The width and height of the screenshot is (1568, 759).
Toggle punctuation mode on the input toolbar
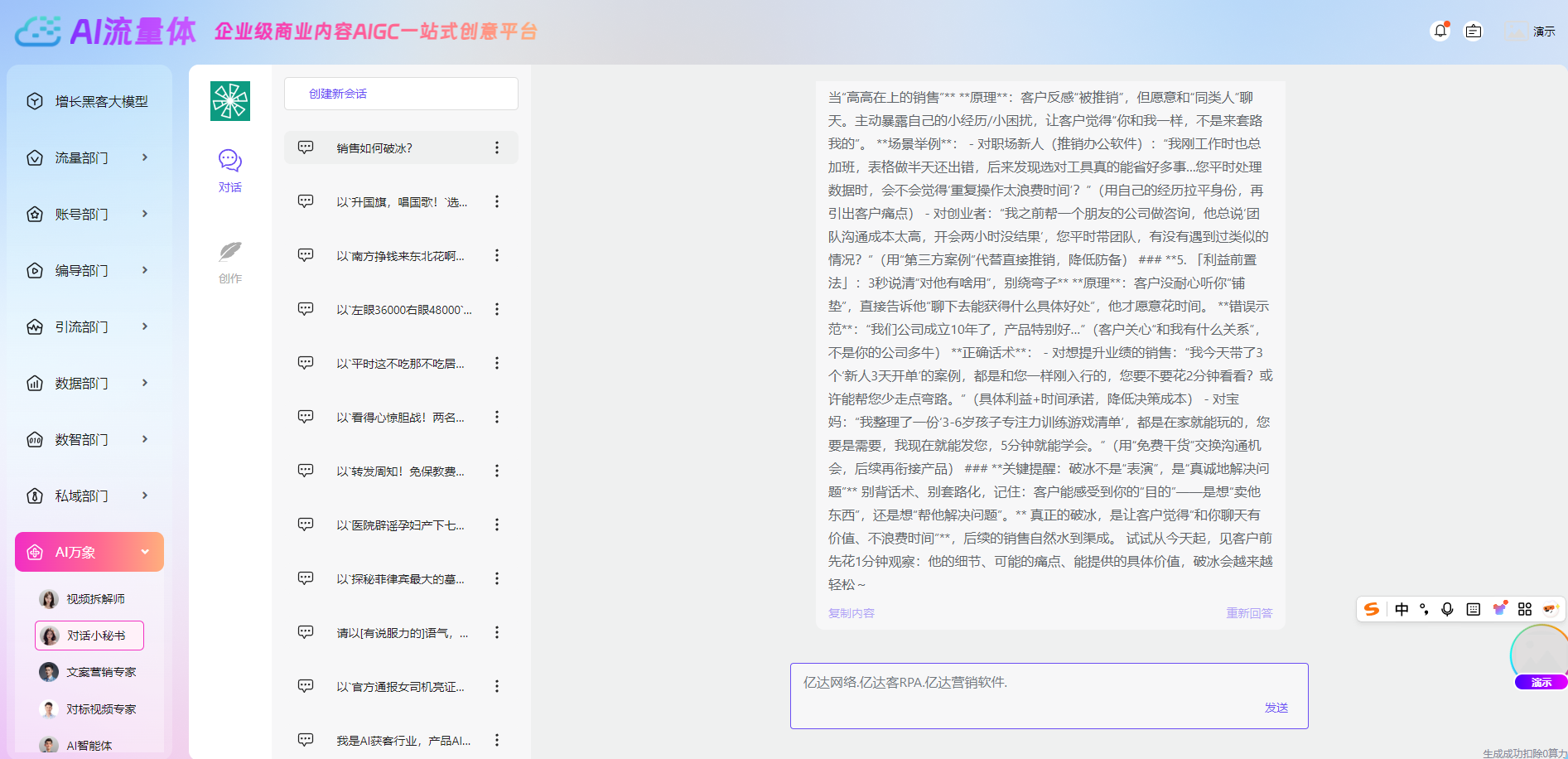click(x=1424, y=610)
